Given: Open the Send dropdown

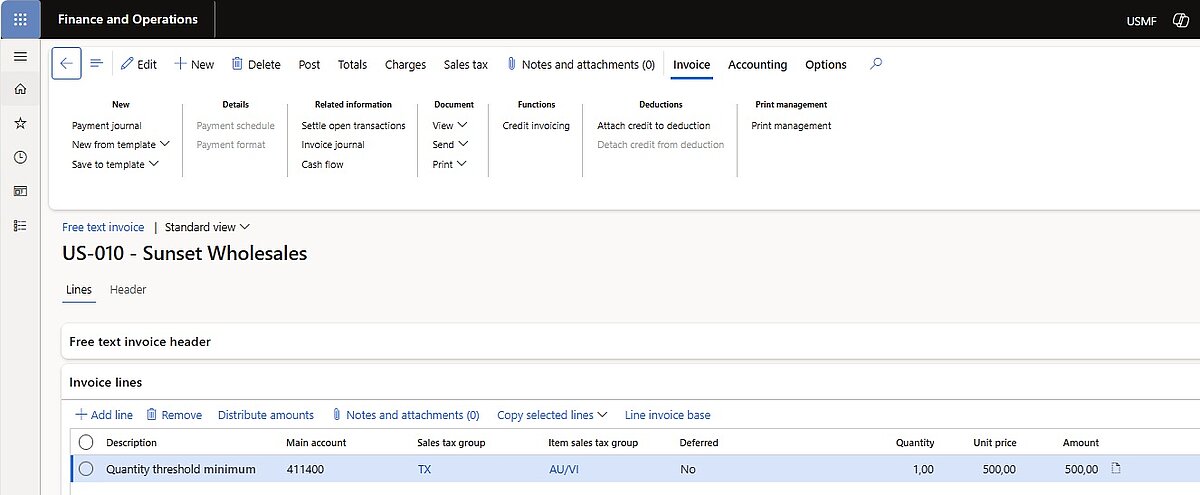Looking at the screenshot, I should click(x=450, y=145).
